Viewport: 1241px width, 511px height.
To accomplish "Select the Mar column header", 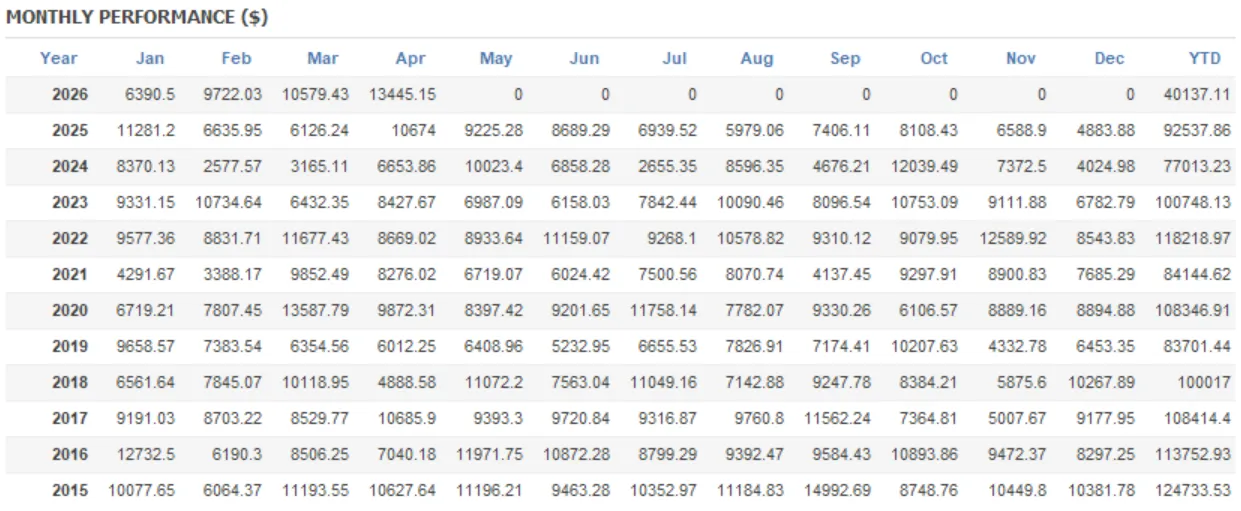I will click(323, 58).
